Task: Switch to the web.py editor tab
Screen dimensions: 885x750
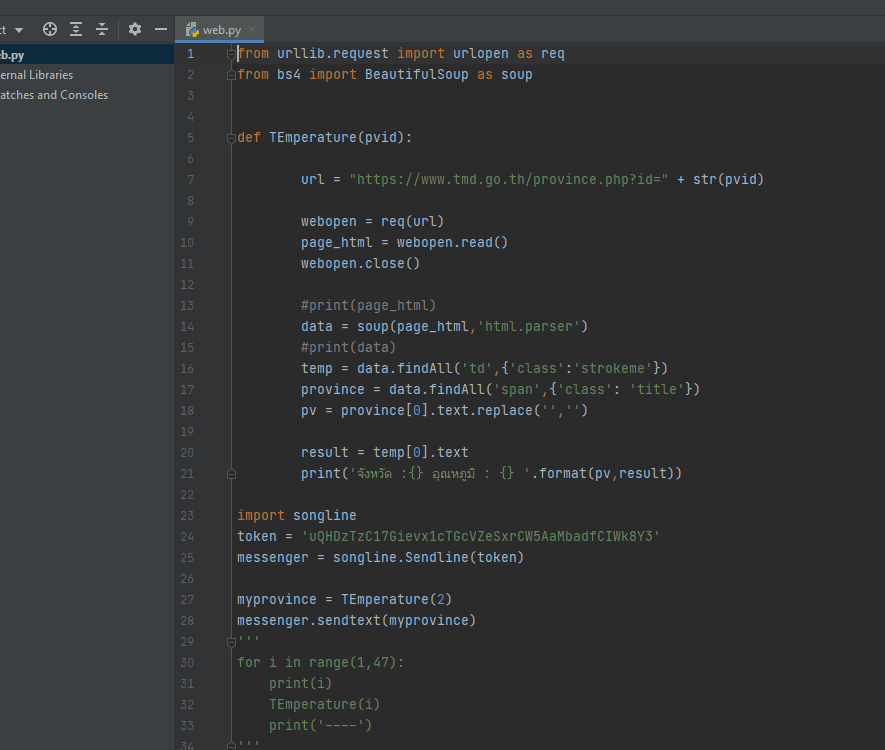Action: [x=219, y=30]
